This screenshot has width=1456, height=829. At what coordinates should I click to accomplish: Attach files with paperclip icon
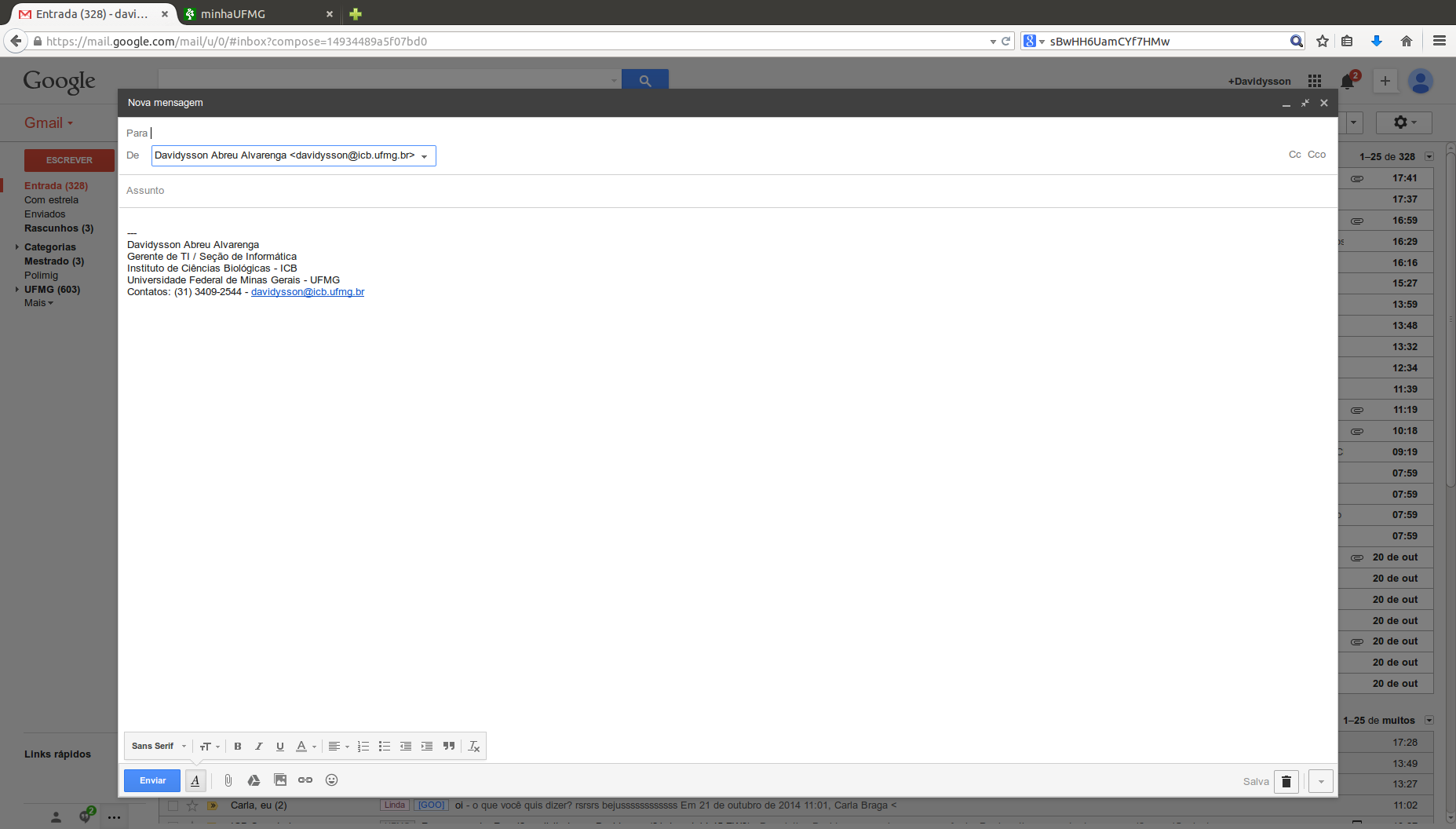[228, 780]
